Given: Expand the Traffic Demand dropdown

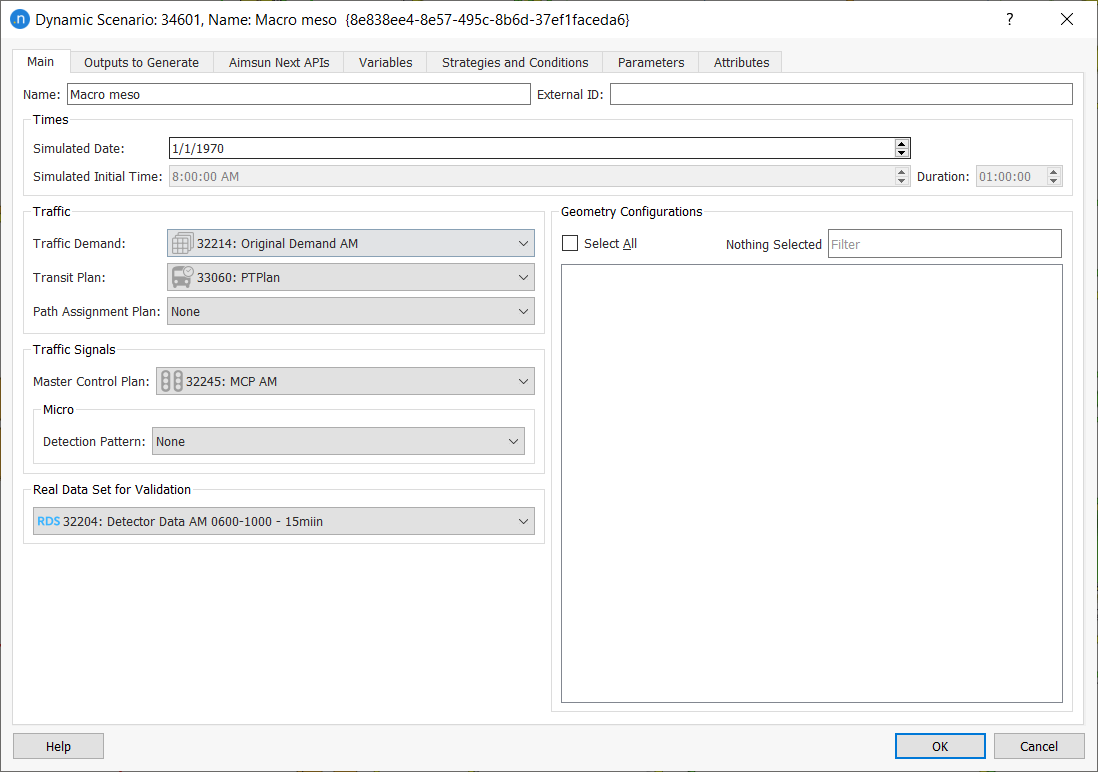Looking at the screenshot, I should click(x=523, y=244).
